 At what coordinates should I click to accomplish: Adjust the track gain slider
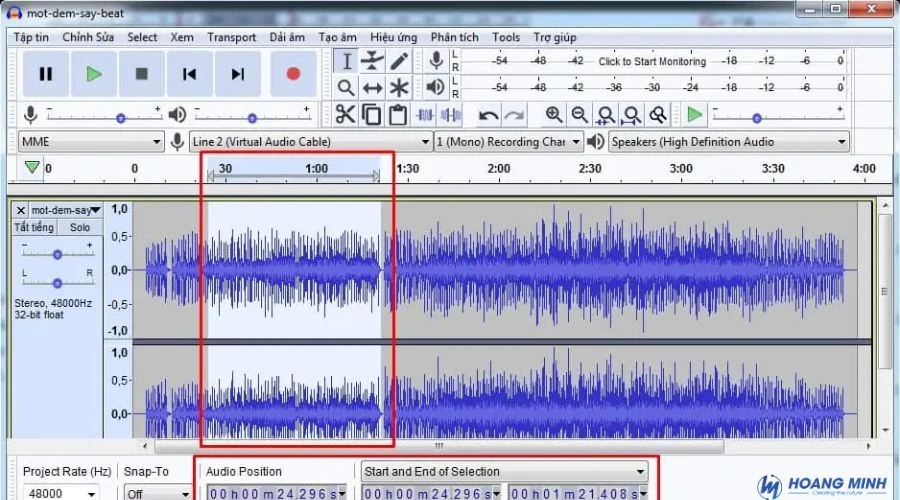click(57, 254)
